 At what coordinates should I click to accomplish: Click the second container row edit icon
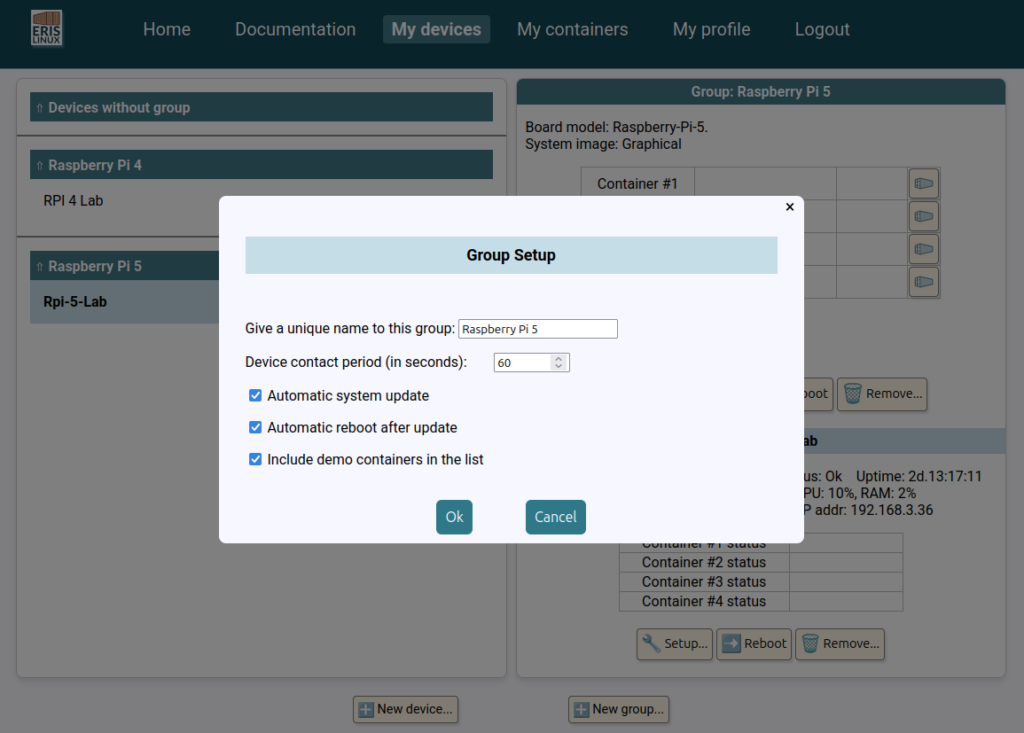(923, 216)
